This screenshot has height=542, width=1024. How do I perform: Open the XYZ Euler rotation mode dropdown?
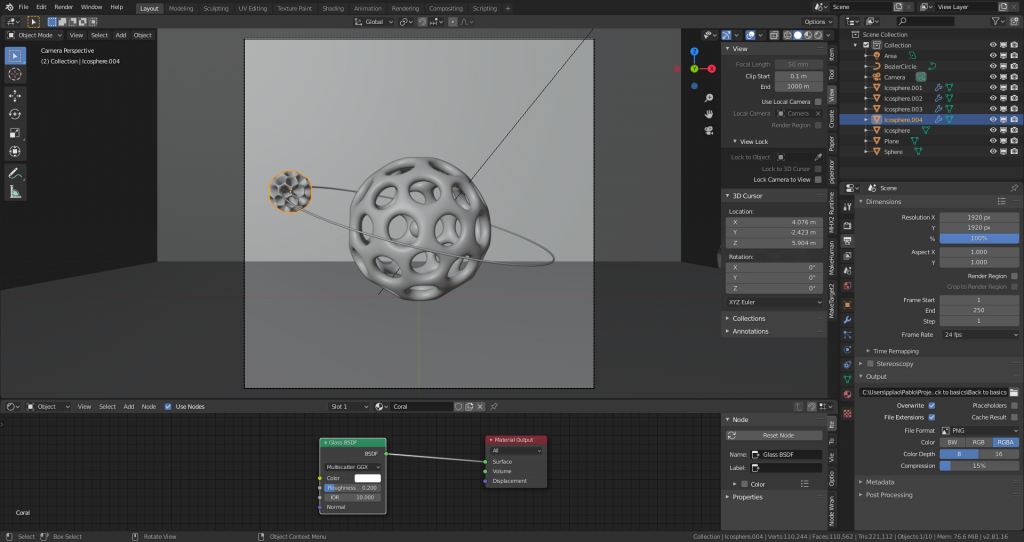click(775, 302)
